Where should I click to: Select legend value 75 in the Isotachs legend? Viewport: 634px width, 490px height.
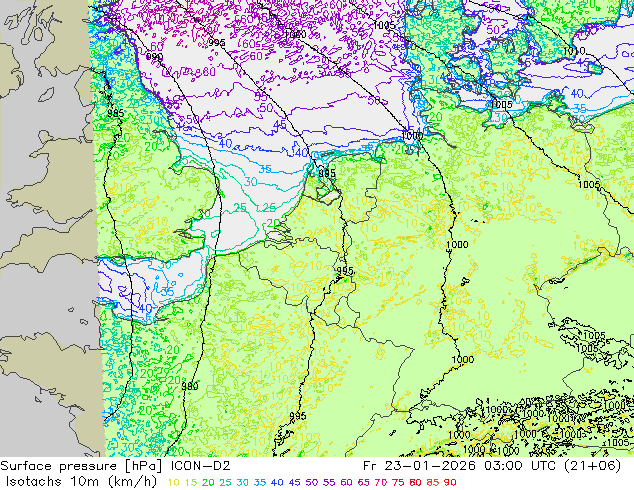[x=398, y=482]
